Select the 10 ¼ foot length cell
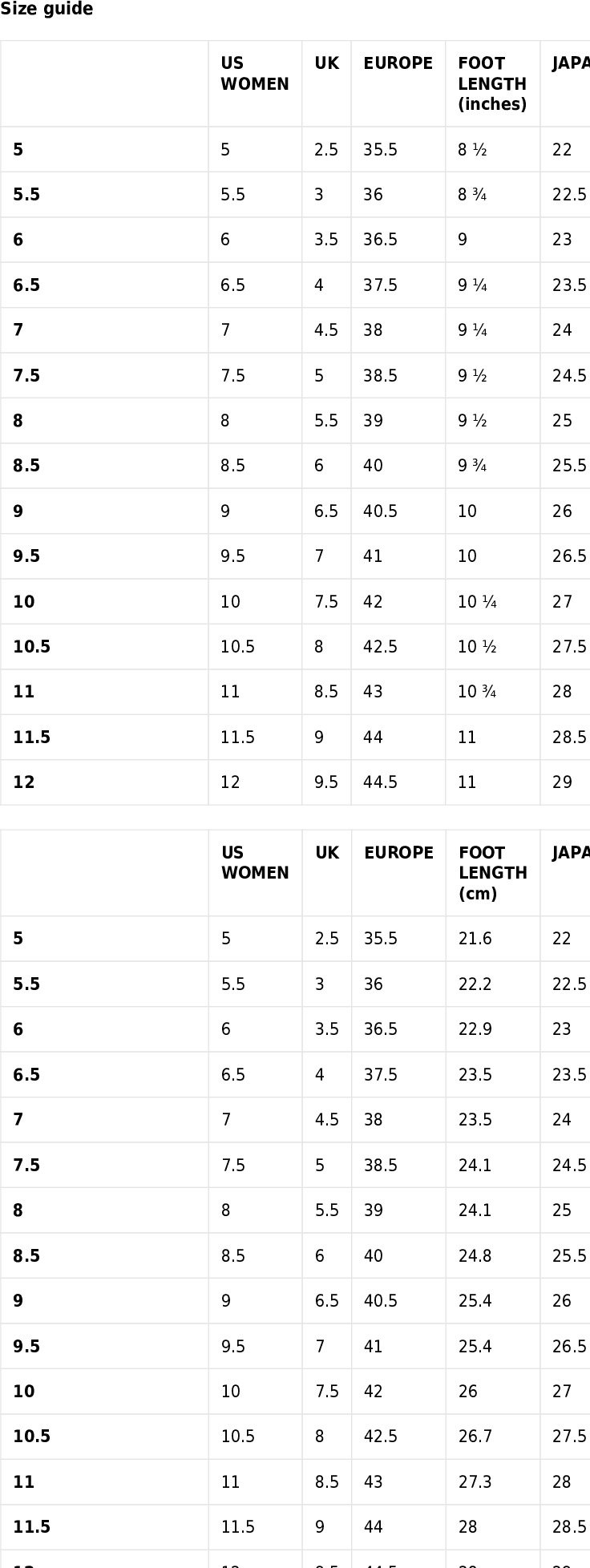This screenshot has height=1568, width=590. tap(477, 602)
